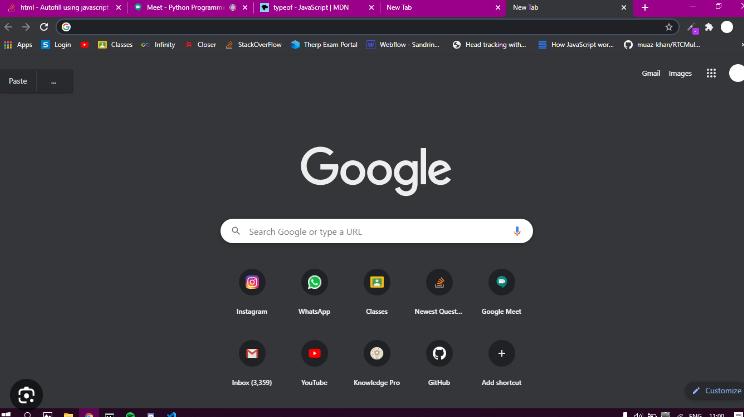744x417 pixels.
Task: Switch to Meet - Python Programming tab
Action: tap(190, 8)
